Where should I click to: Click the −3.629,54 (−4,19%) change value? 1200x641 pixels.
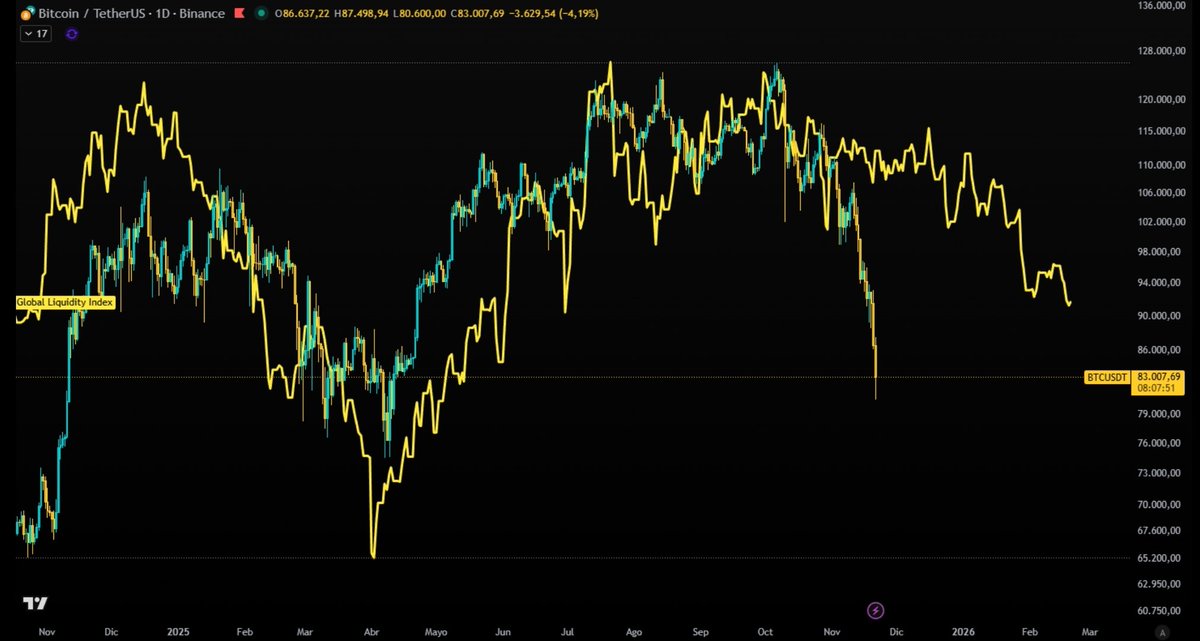click(x=552, y=13)
